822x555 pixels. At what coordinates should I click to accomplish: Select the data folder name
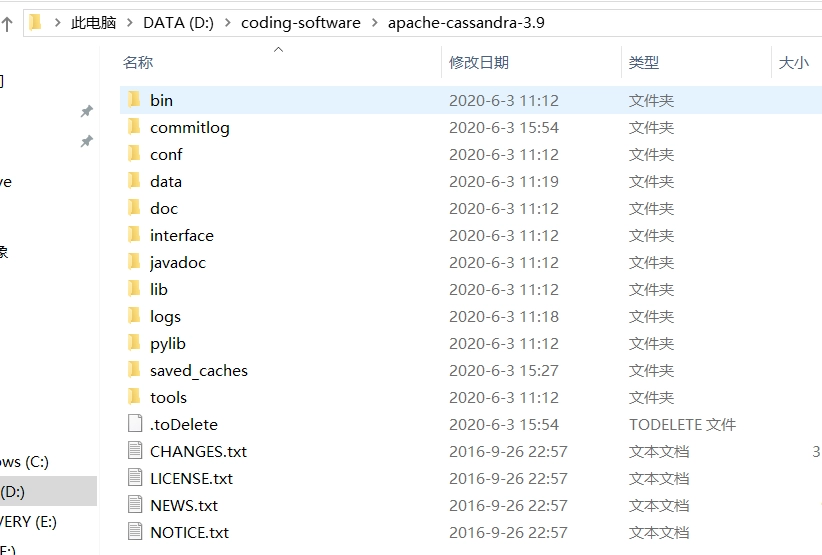coord(166,181)
